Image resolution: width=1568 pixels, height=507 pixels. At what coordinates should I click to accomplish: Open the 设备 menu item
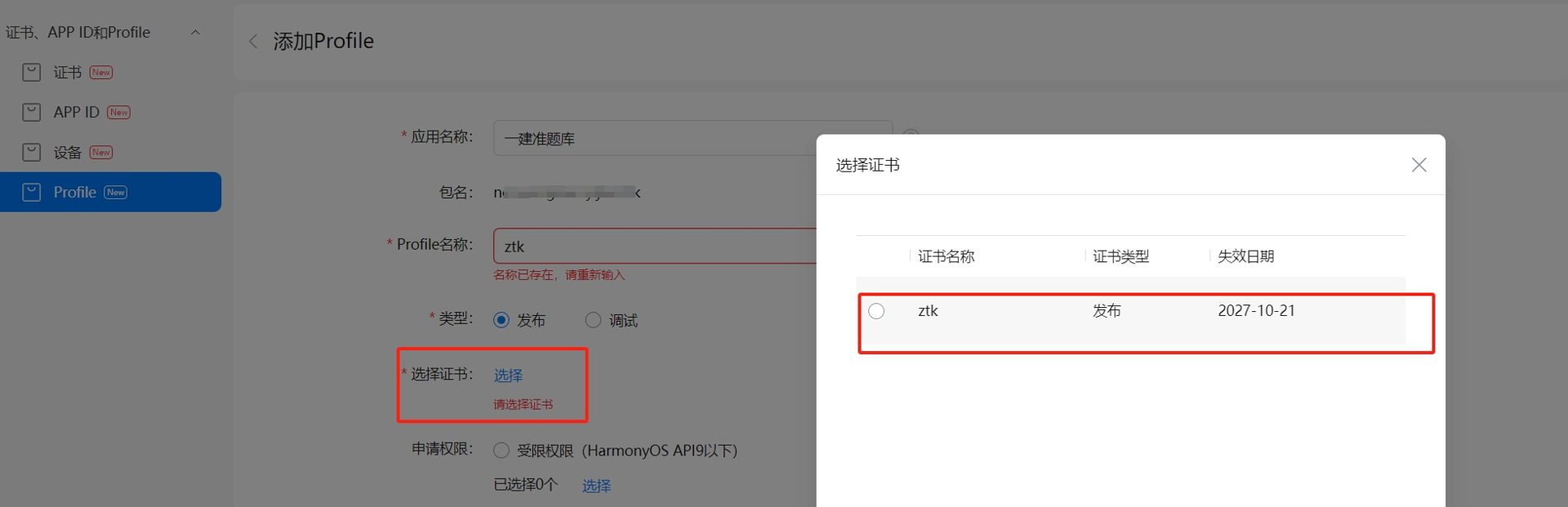pos(67,153)
